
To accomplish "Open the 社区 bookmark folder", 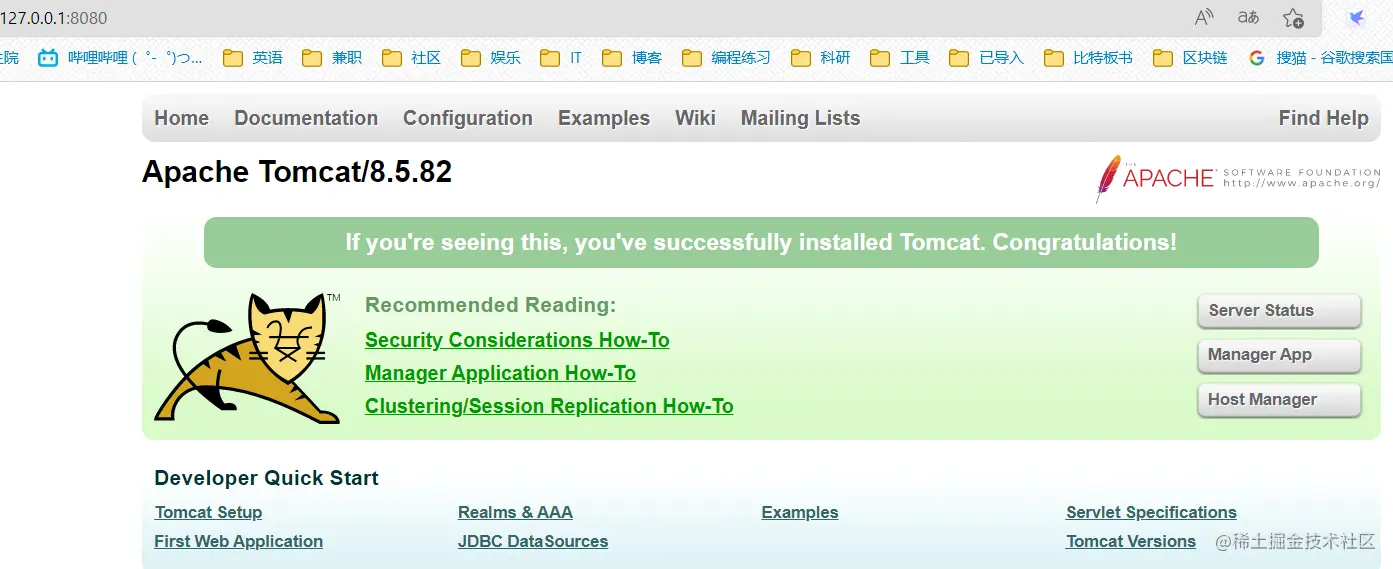I will tap(411, 58).
